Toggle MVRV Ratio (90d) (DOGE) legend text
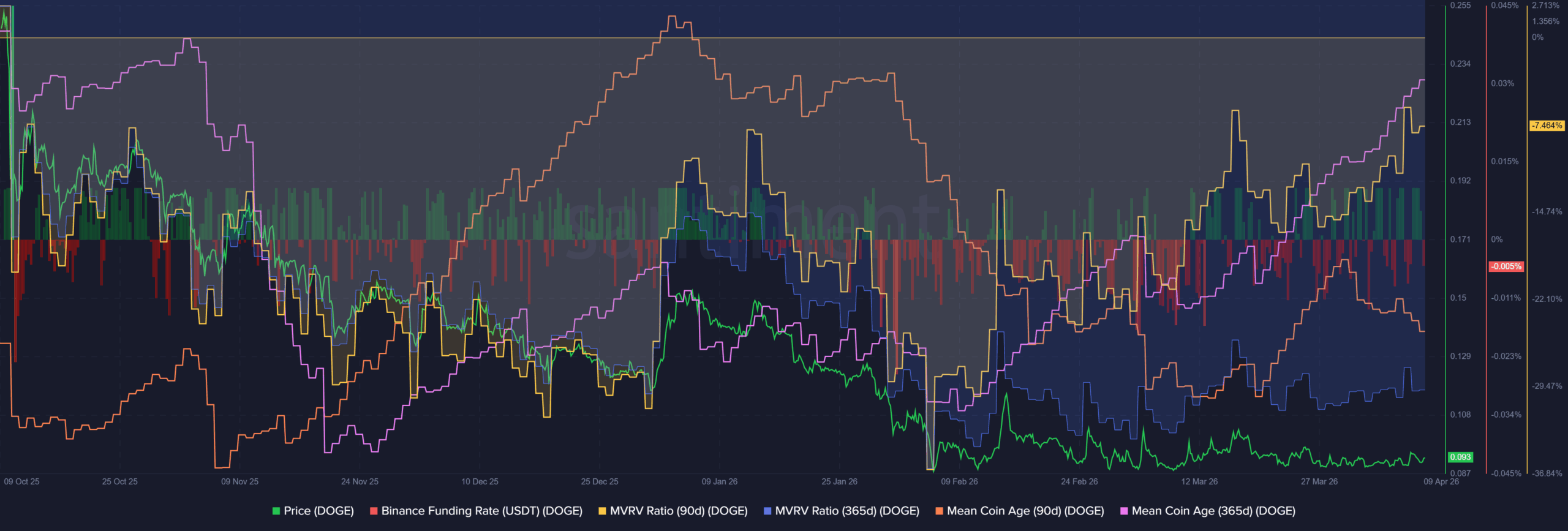Viewport: 1568px width, 531px height. point(679,511)
